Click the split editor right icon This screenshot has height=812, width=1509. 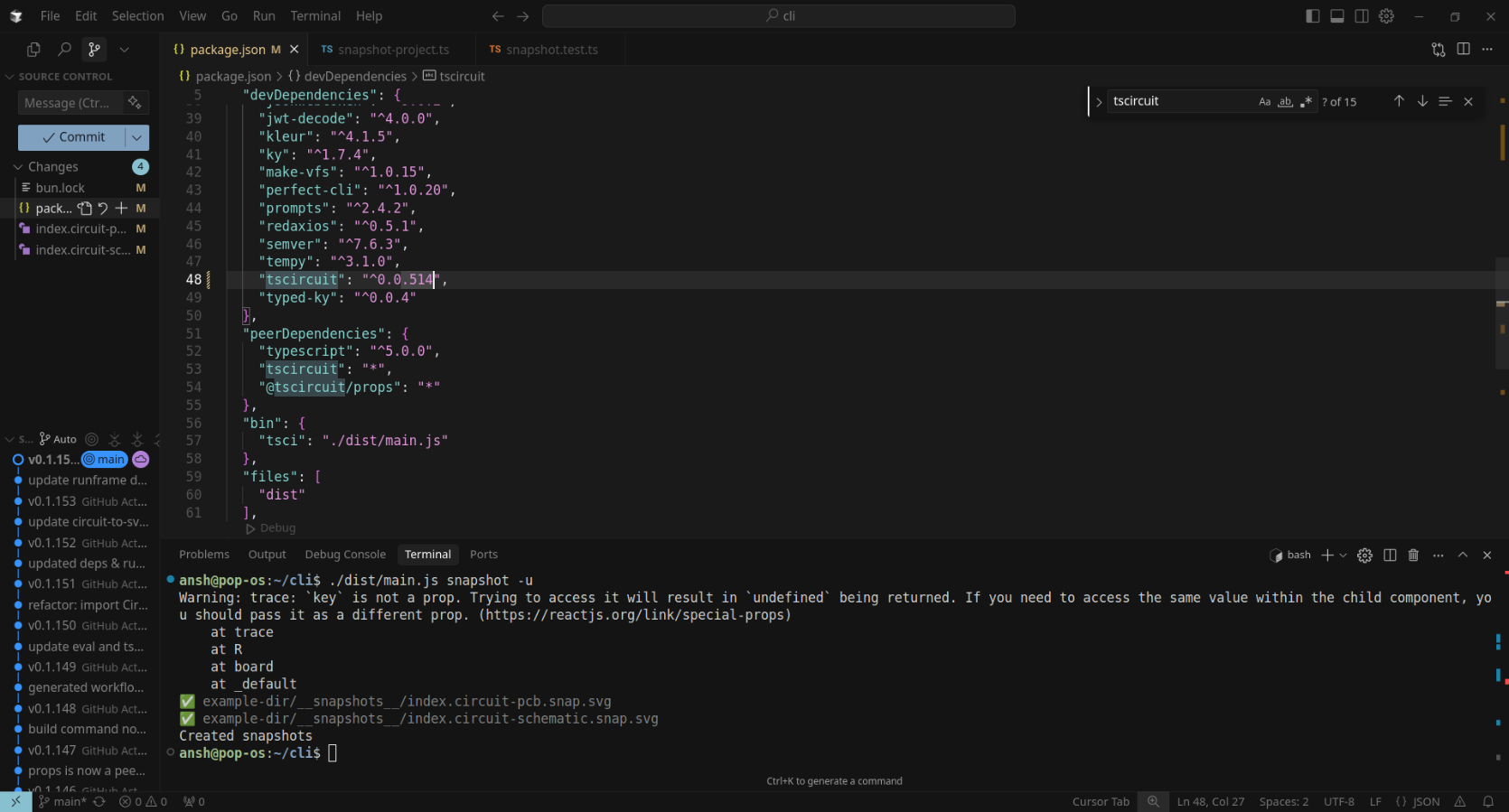tap(1463, 50)
